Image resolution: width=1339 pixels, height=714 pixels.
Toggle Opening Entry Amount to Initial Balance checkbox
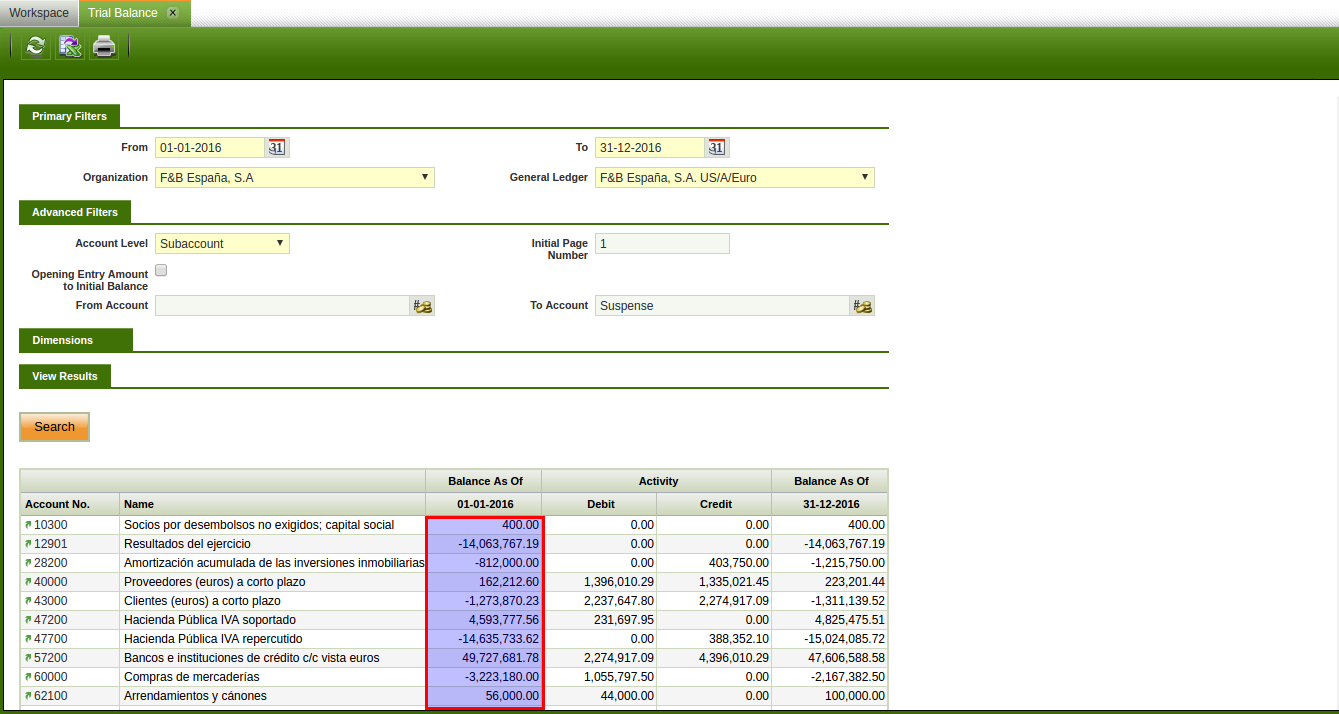pos(161,271)
